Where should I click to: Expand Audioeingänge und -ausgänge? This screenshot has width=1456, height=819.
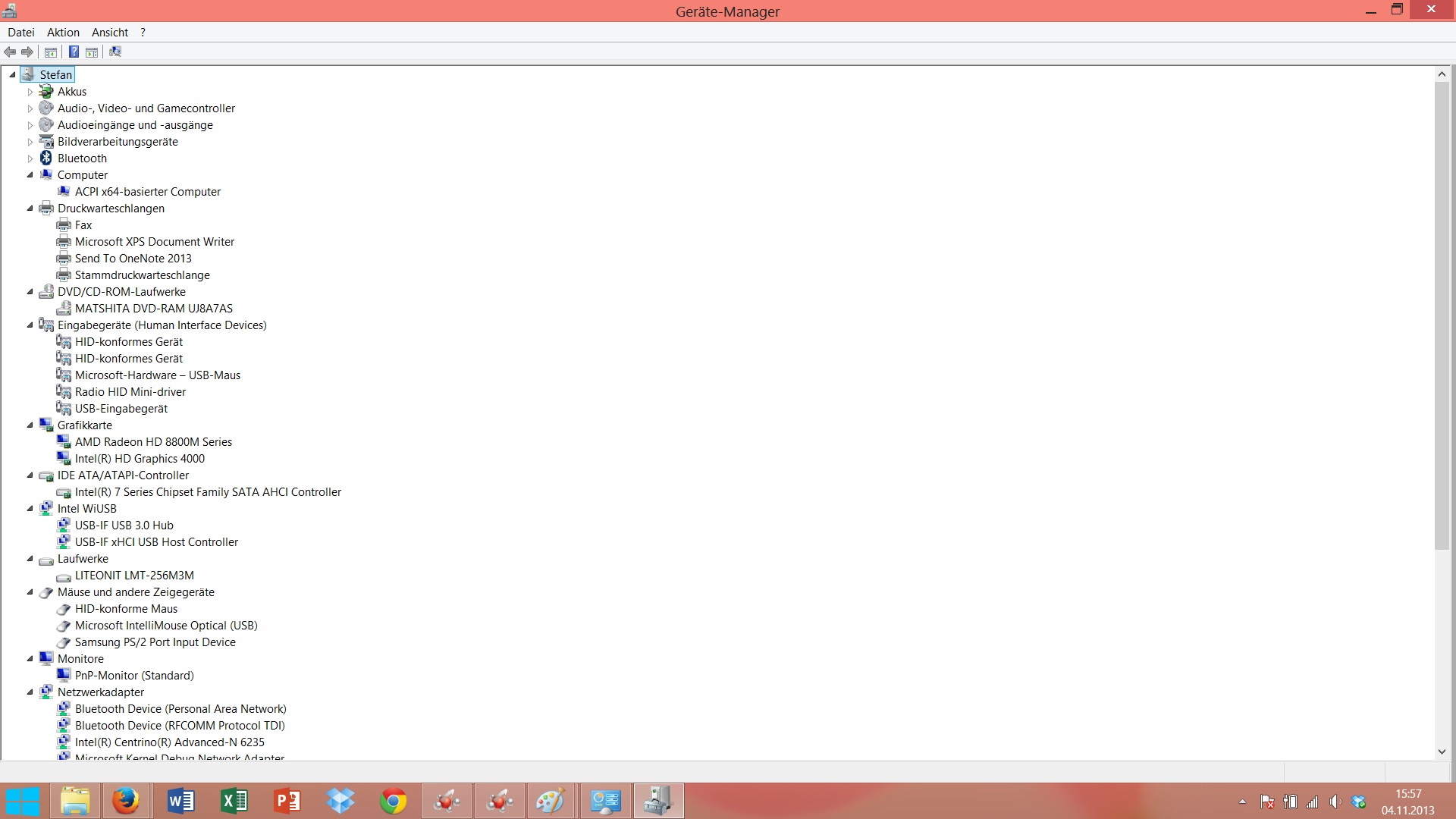tap(30, 125)
